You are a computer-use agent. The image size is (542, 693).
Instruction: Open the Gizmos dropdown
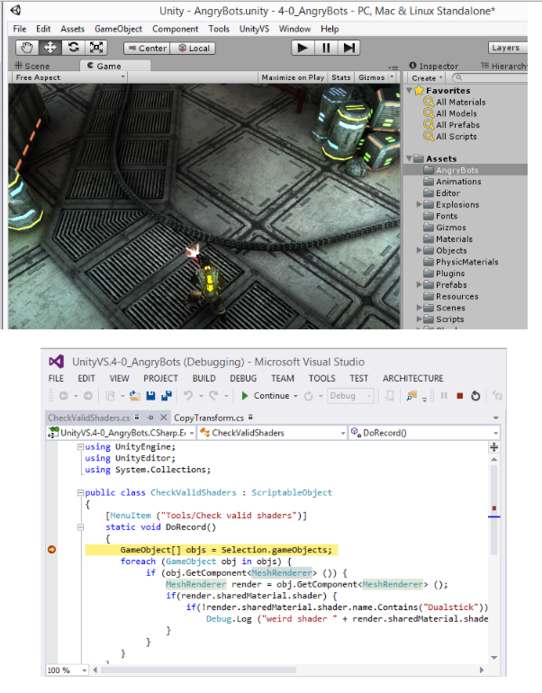[x=375, y=77]
